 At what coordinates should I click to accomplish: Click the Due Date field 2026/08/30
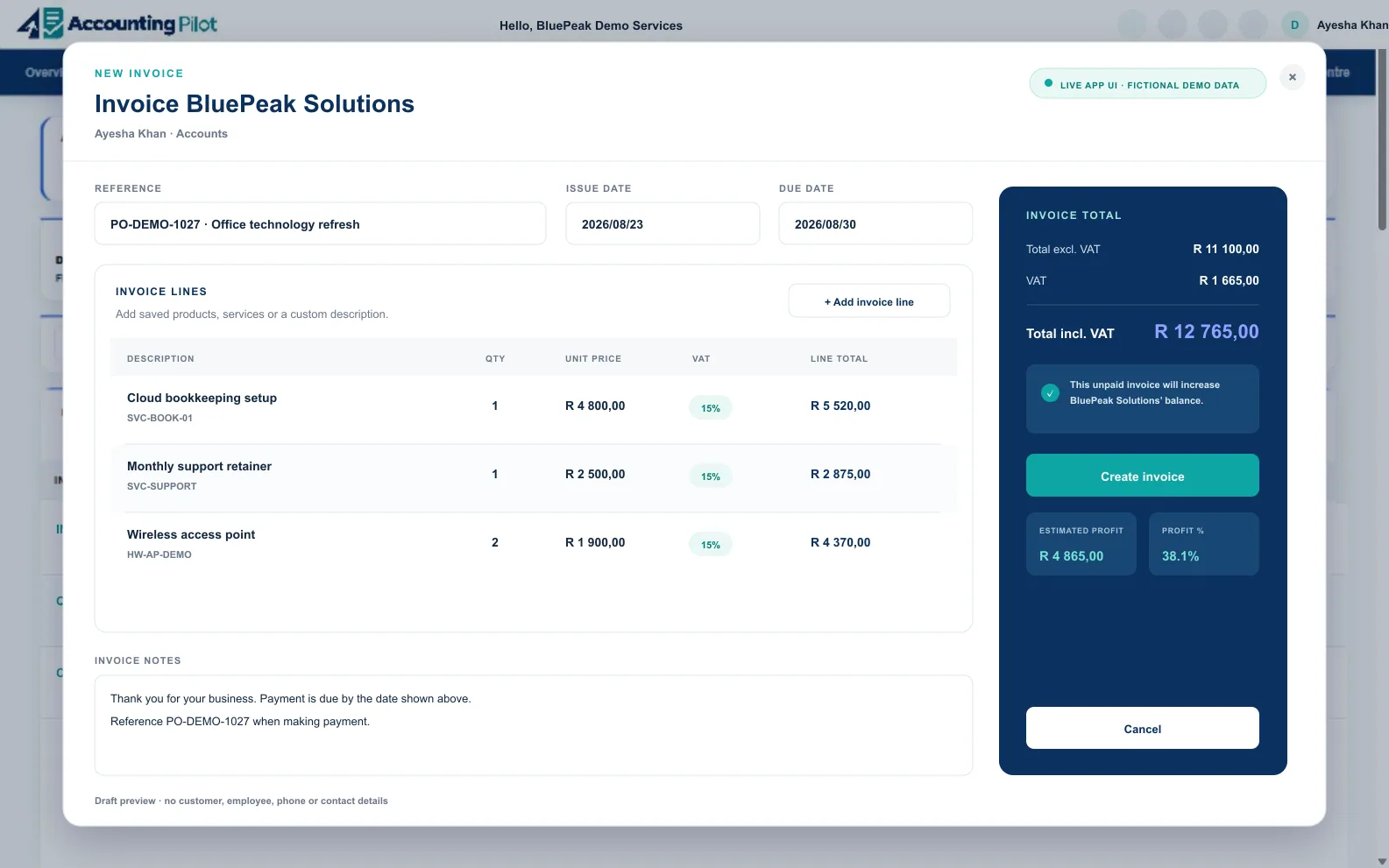click(x=875, y=224)
